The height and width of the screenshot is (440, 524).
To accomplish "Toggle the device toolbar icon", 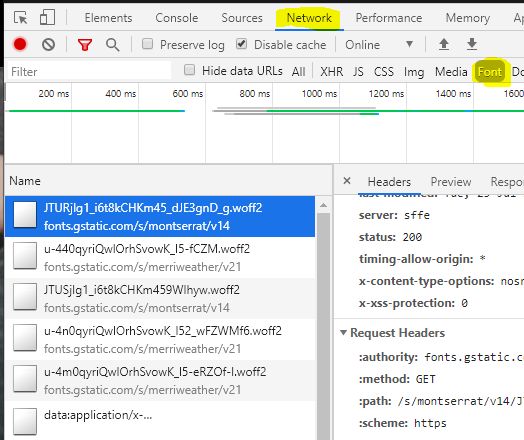I will (47, 17).
